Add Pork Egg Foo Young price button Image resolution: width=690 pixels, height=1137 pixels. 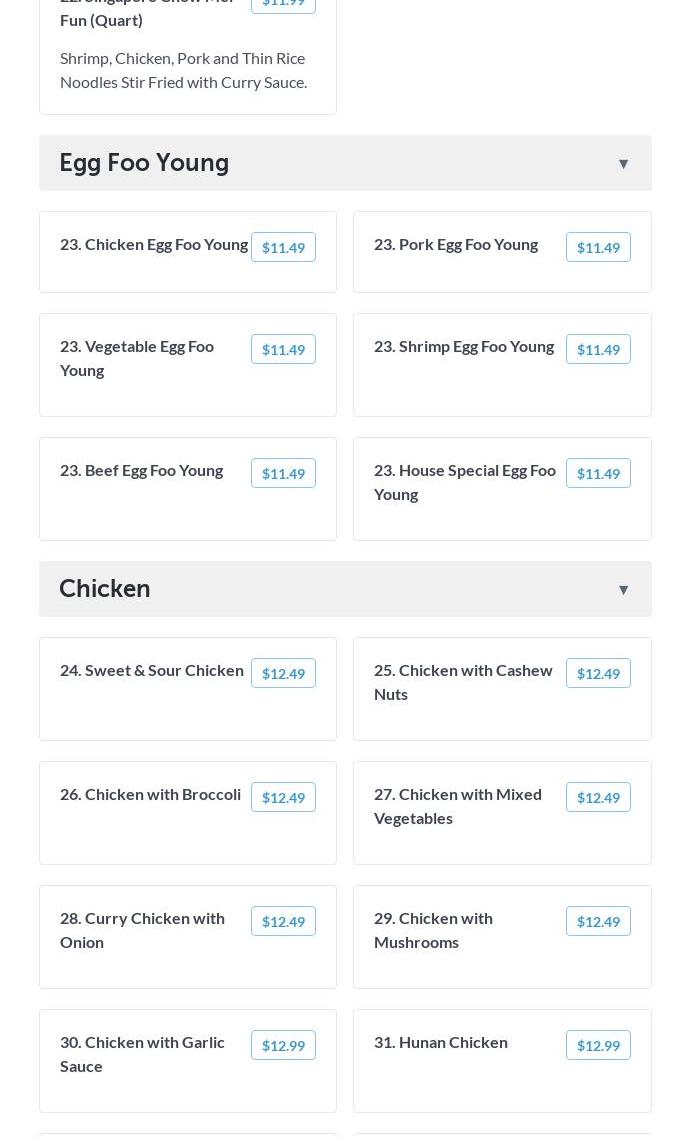[598, 247]
